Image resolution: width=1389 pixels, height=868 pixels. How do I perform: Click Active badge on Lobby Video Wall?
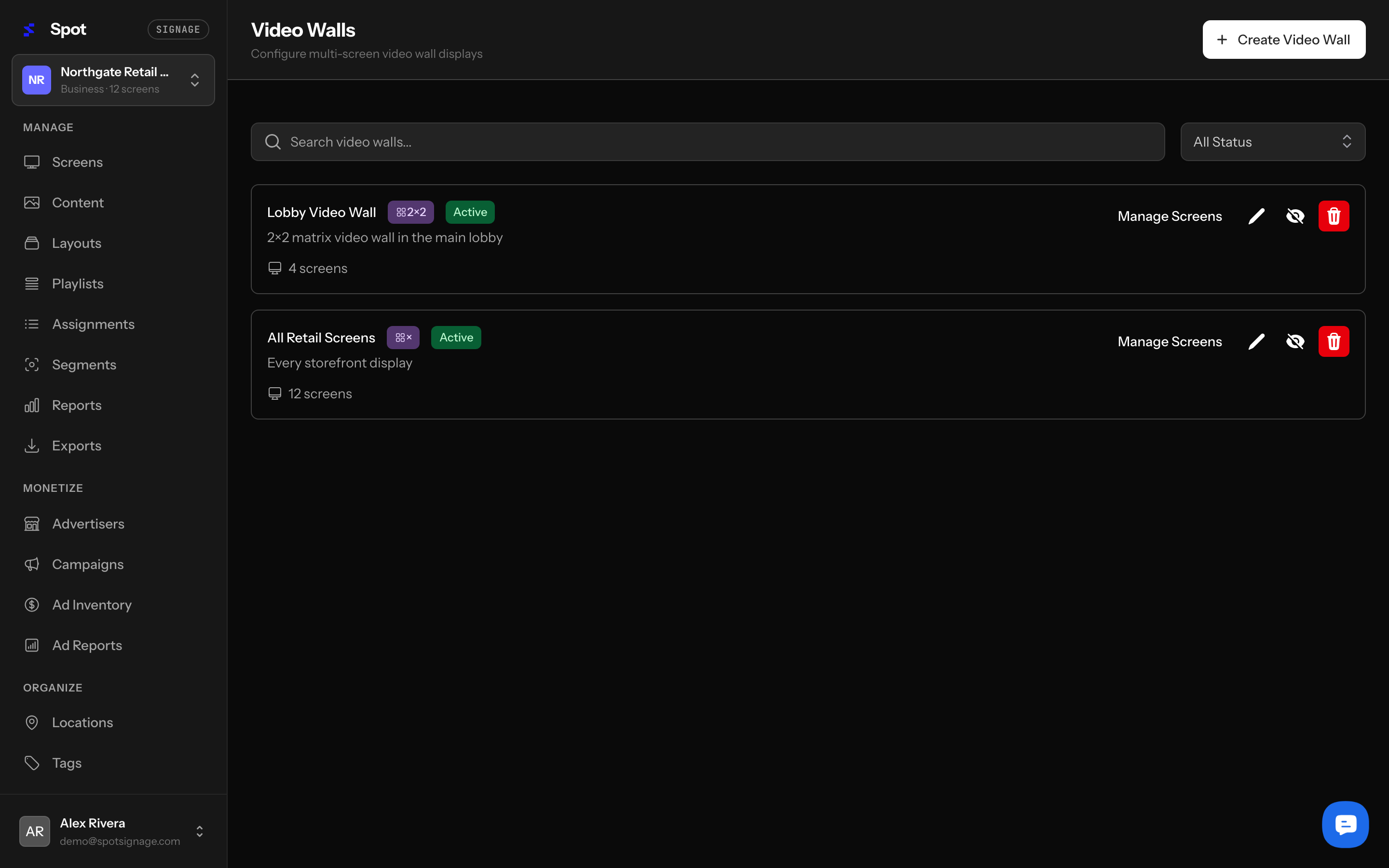(x=470, y=212)
